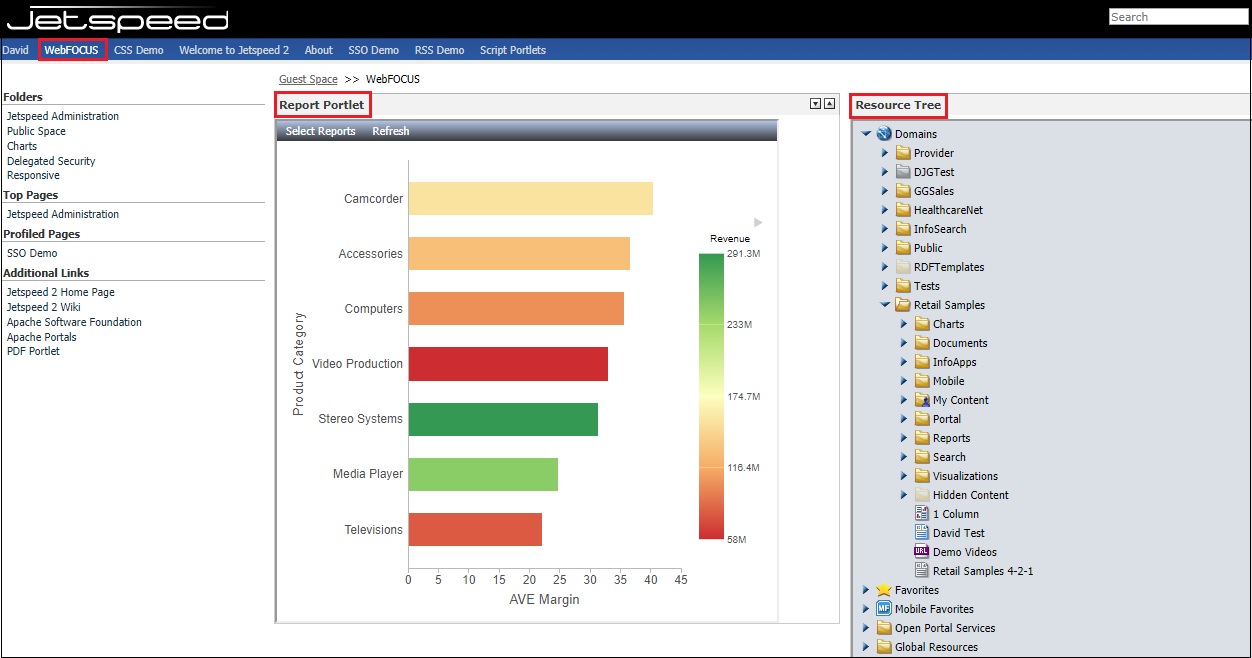
Task: Click the Domains globe icon
Action: click(x=883, y=134)
